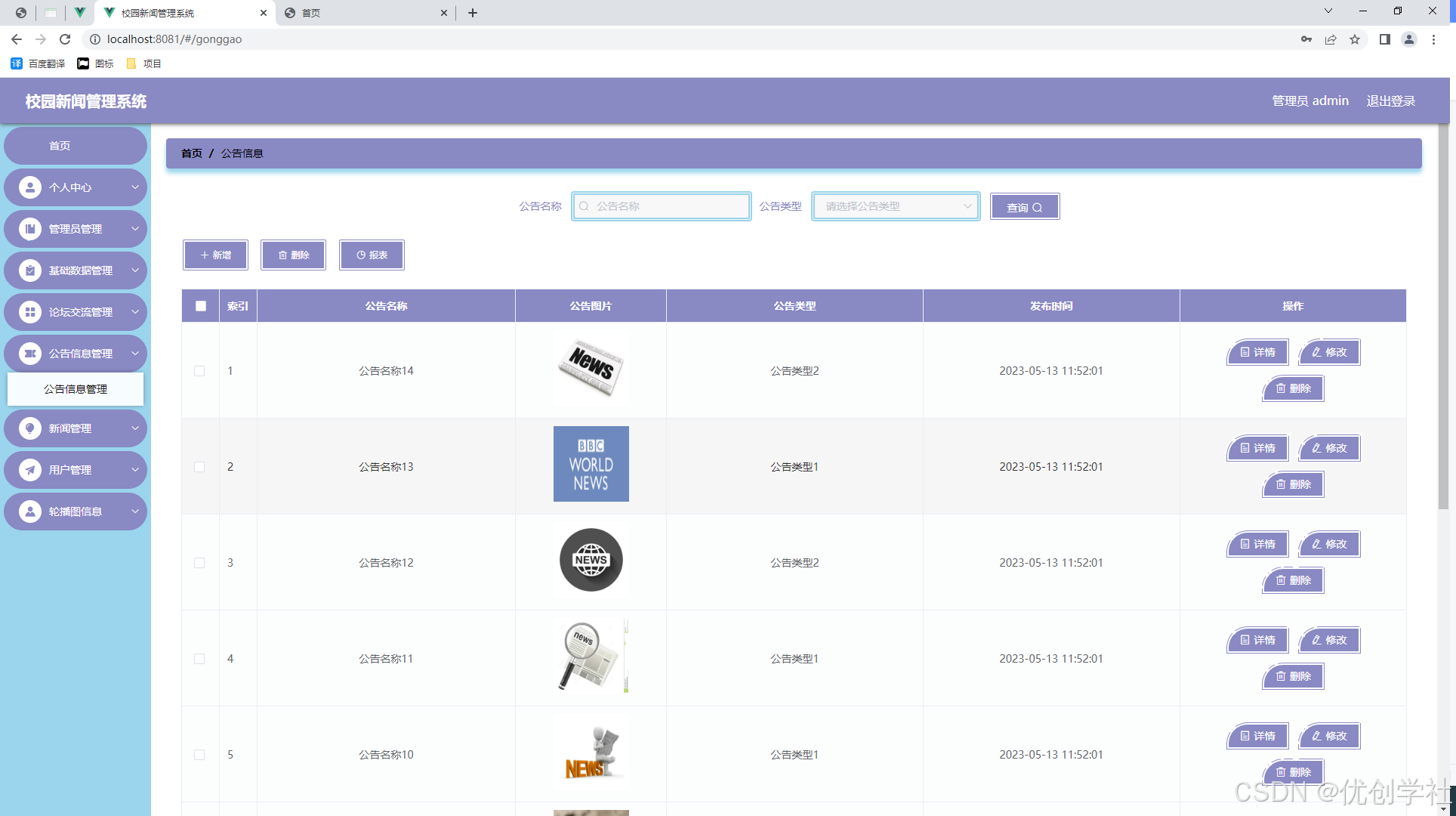Click the 退出登录 link
The width and height of the screenshot is (1456, 816).
pyautogui.click(x=1390, y=100)
